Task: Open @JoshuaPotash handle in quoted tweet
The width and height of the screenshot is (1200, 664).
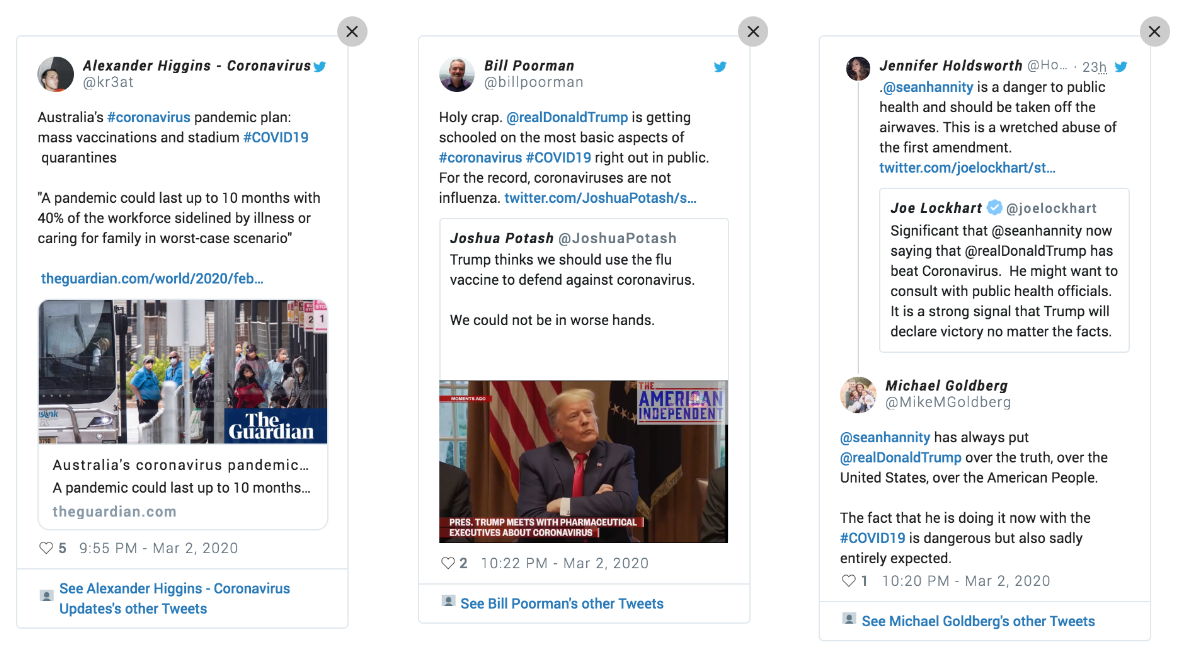Action: tap(617, 238)
